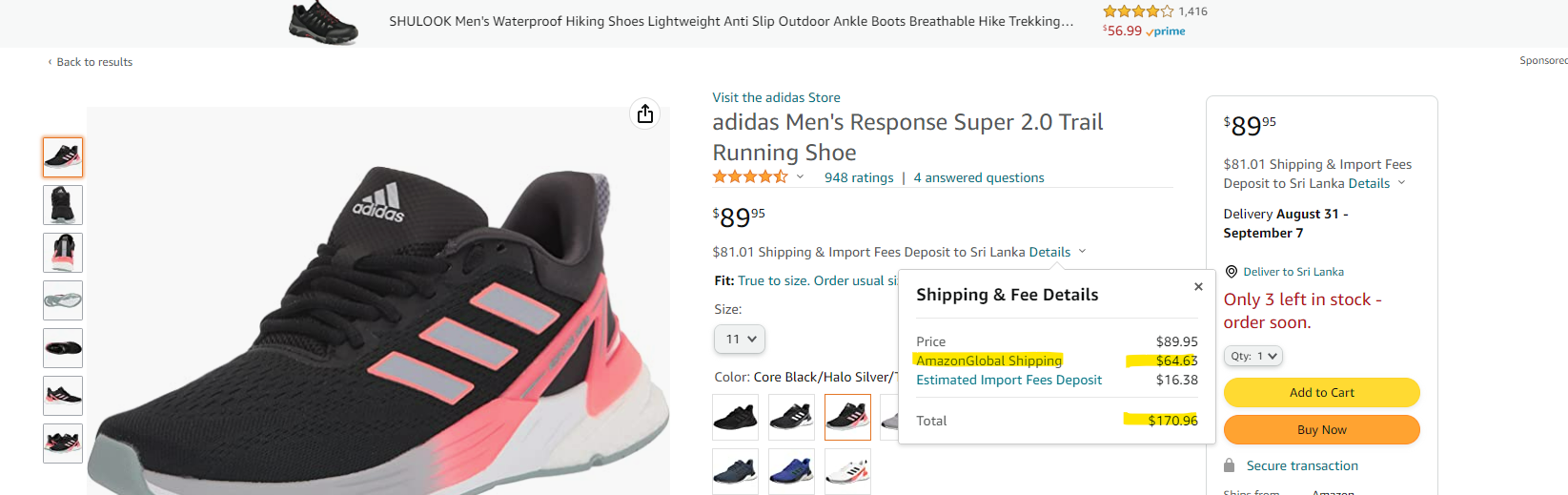Open the Qty quantity dropdown
Image resolution: width=1568 pixels, height=495 pixels.
[1253, 356]
